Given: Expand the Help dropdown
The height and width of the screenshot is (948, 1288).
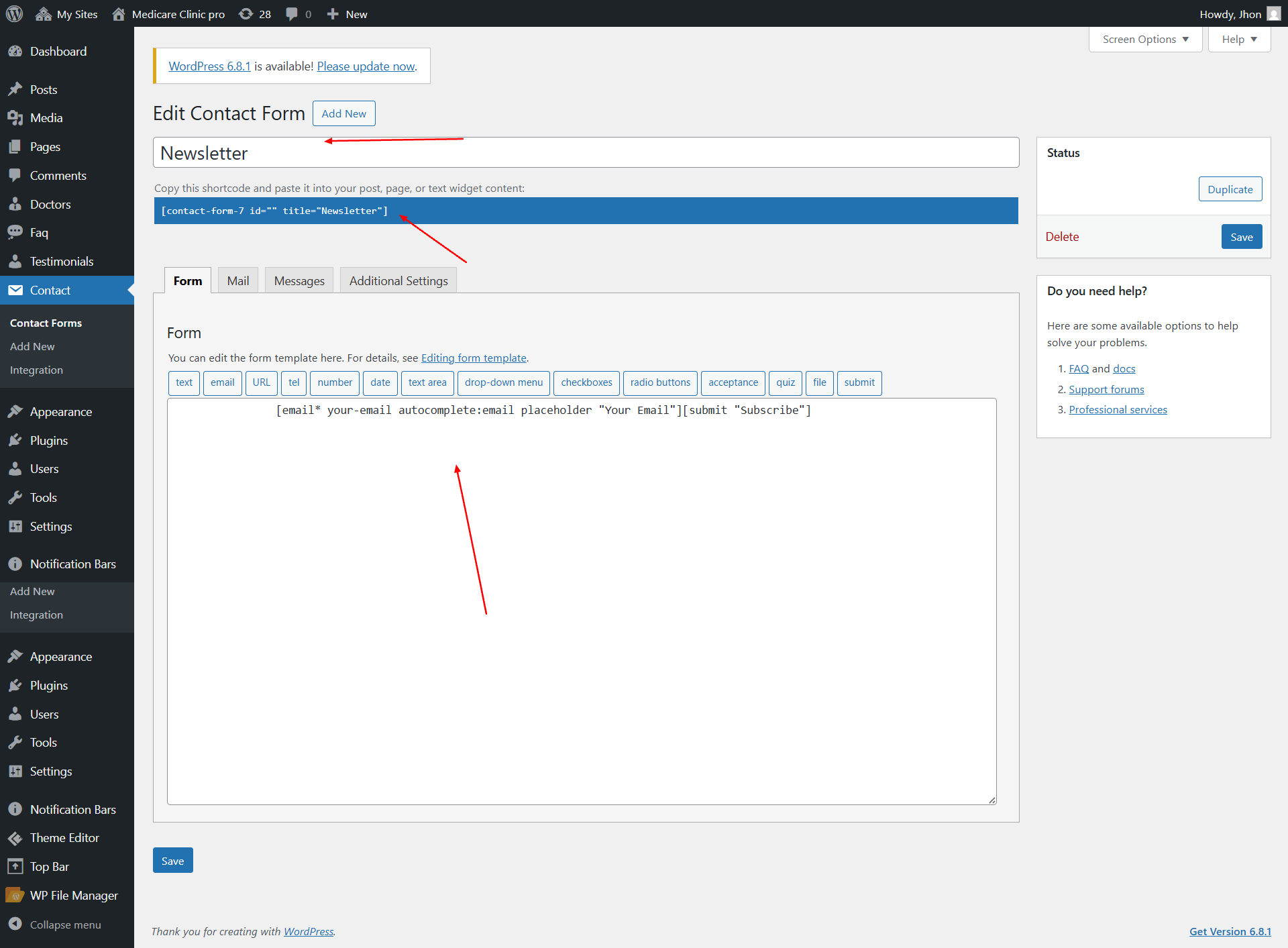Looking at the screenshot, I should 1239,40.
